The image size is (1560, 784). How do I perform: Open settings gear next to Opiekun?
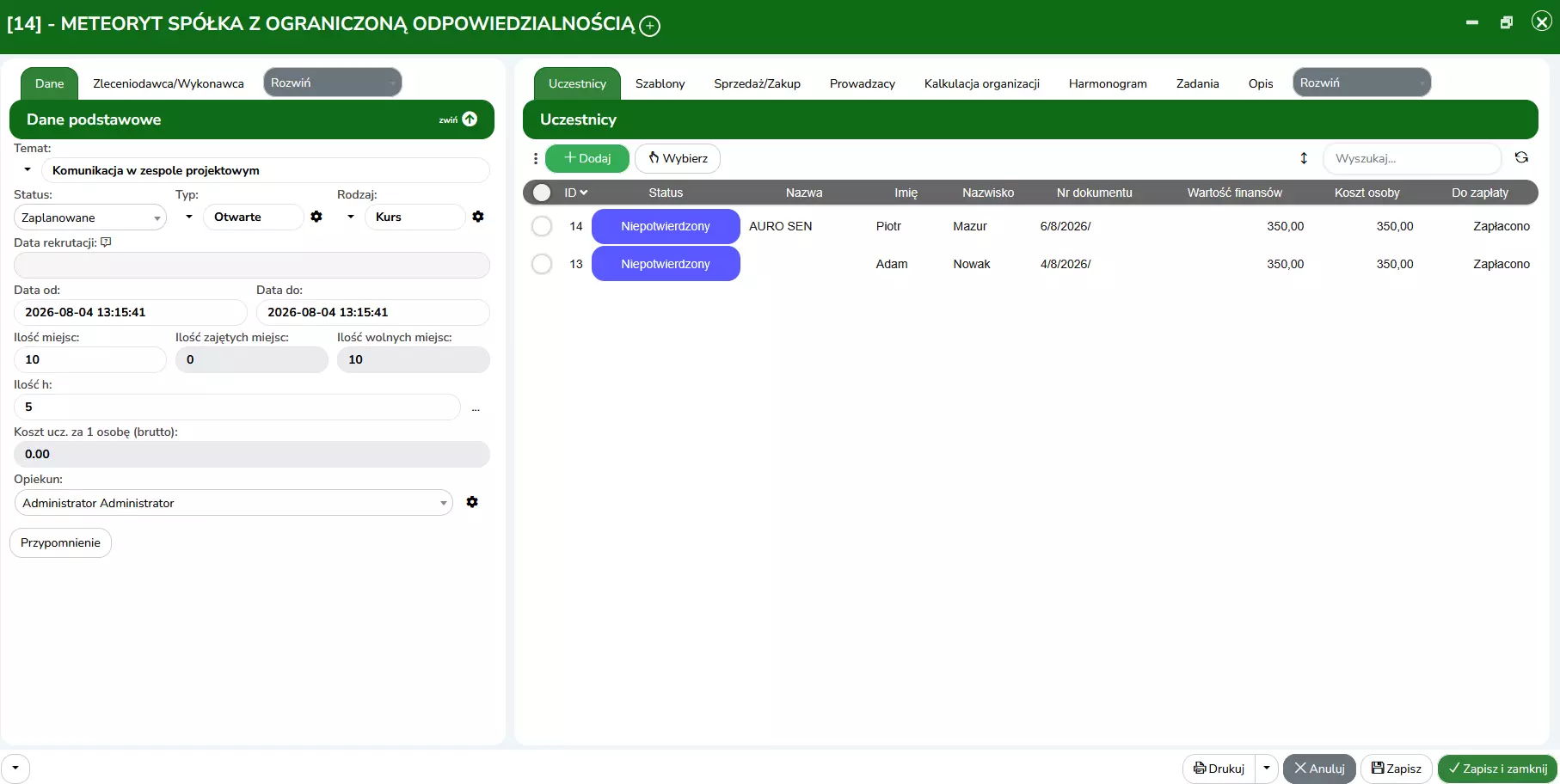[472, 502]
